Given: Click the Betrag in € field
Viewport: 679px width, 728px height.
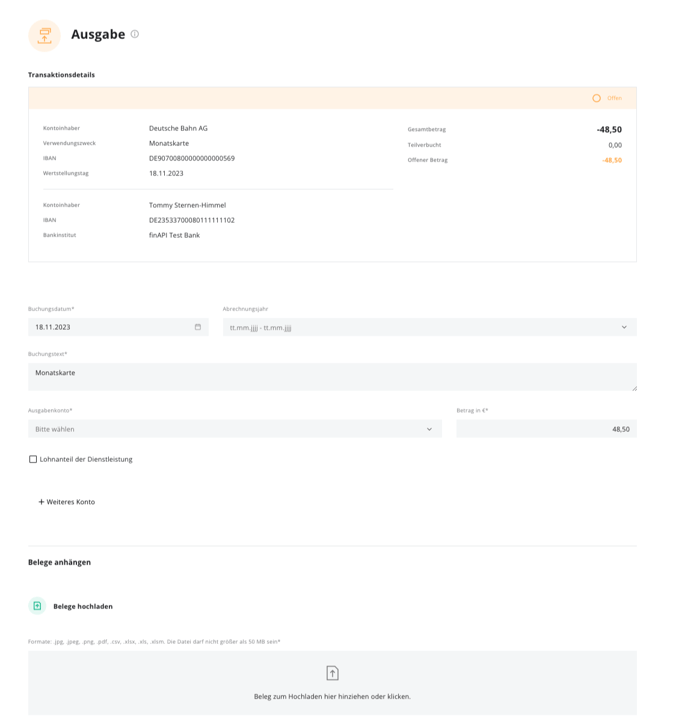Looking at the screenshot, I should [547, 429].
